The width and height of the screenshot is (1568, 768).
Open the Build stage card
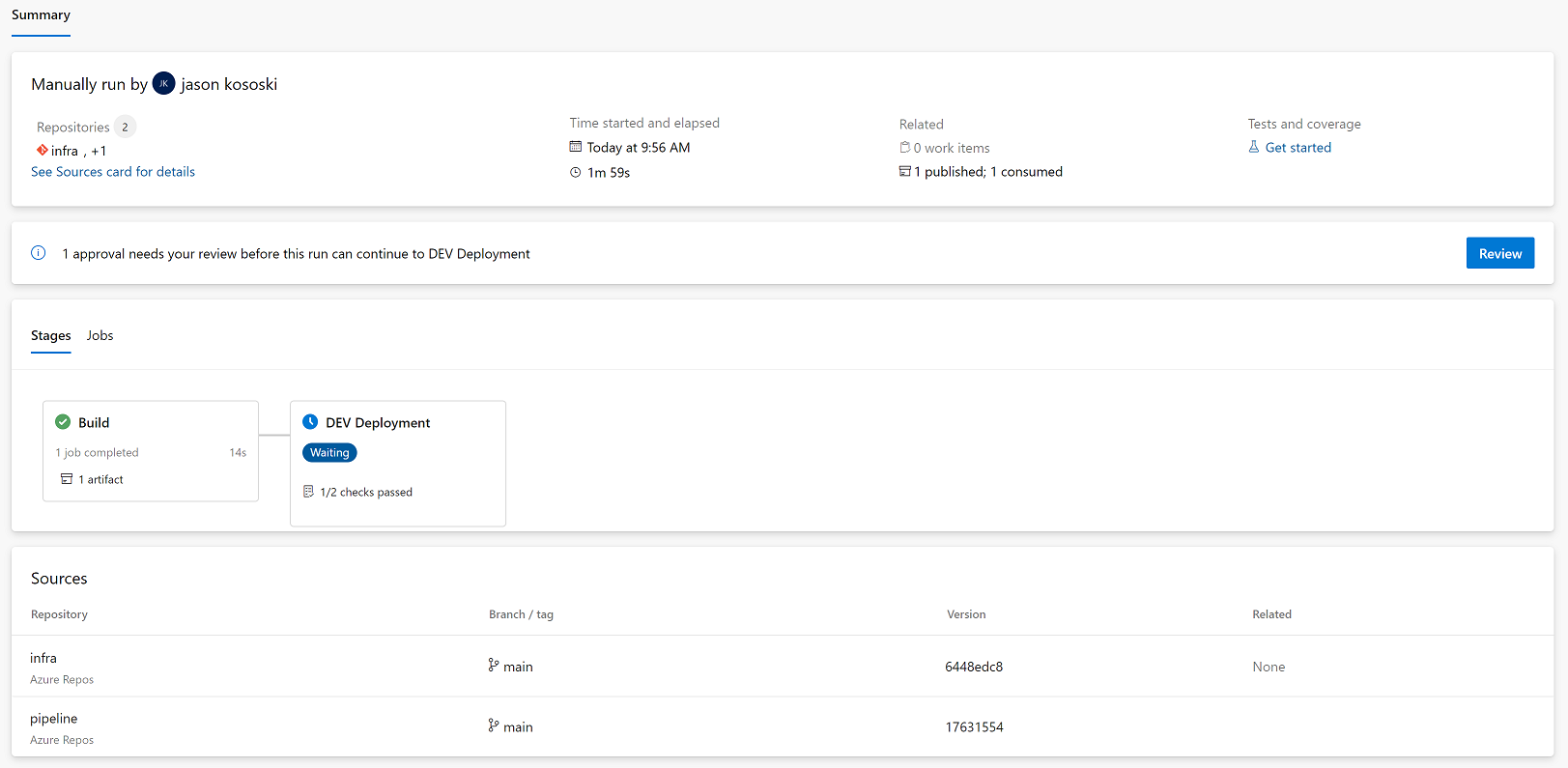coord(151,451)
